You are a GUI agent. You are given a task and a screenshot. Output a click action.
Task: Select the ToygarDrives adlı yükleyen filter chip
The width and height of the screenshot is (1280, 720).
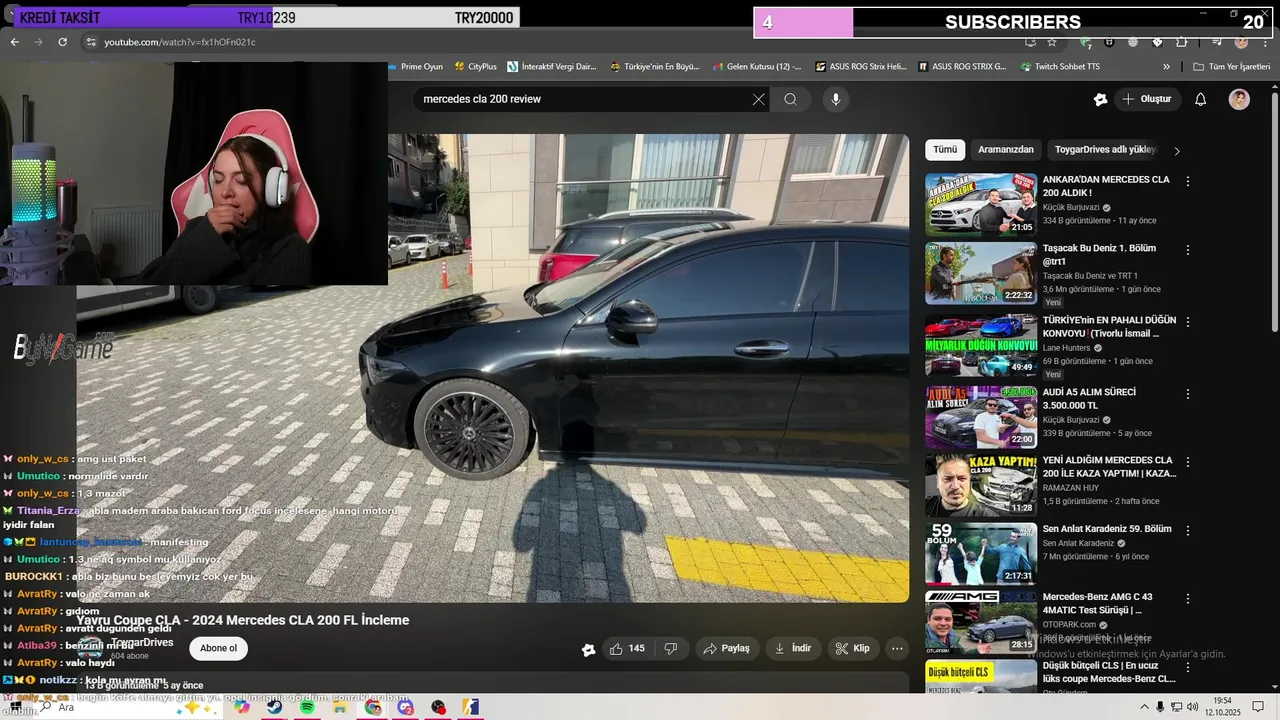[x=1105, y=150]
